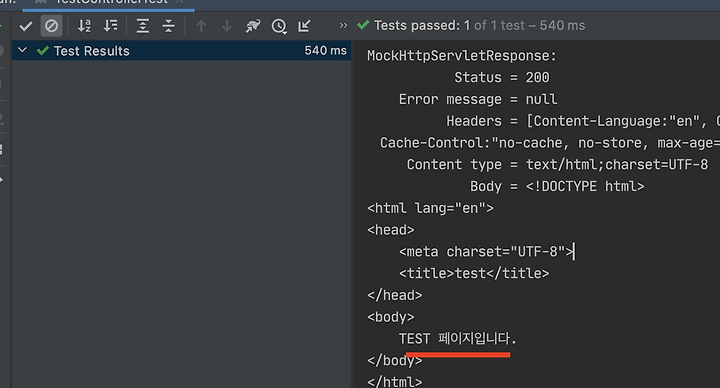
Task: Click the MockHttpServletResponse line
Action: tap(461, 56)
